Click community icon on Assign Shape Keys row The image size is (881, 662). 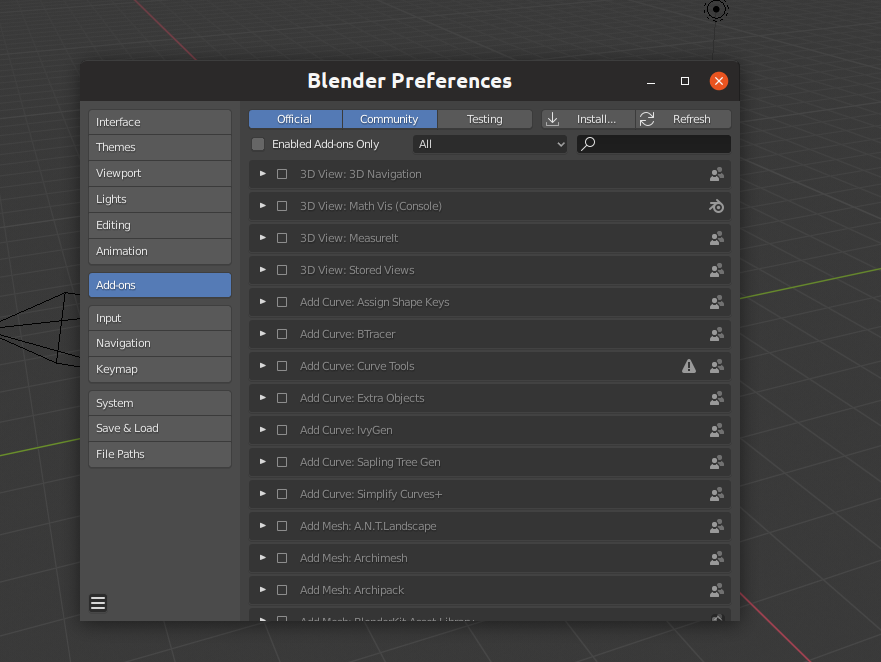716,302
